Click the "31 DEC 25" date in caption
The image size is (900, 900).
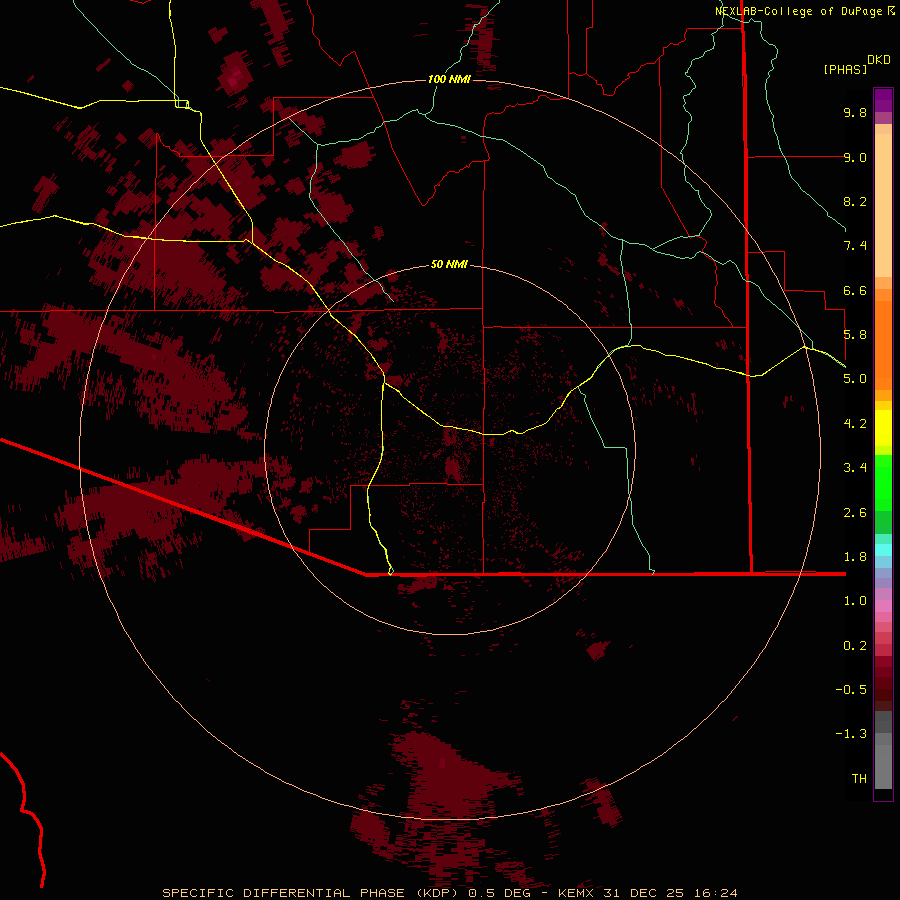click(x=644, y=893)
